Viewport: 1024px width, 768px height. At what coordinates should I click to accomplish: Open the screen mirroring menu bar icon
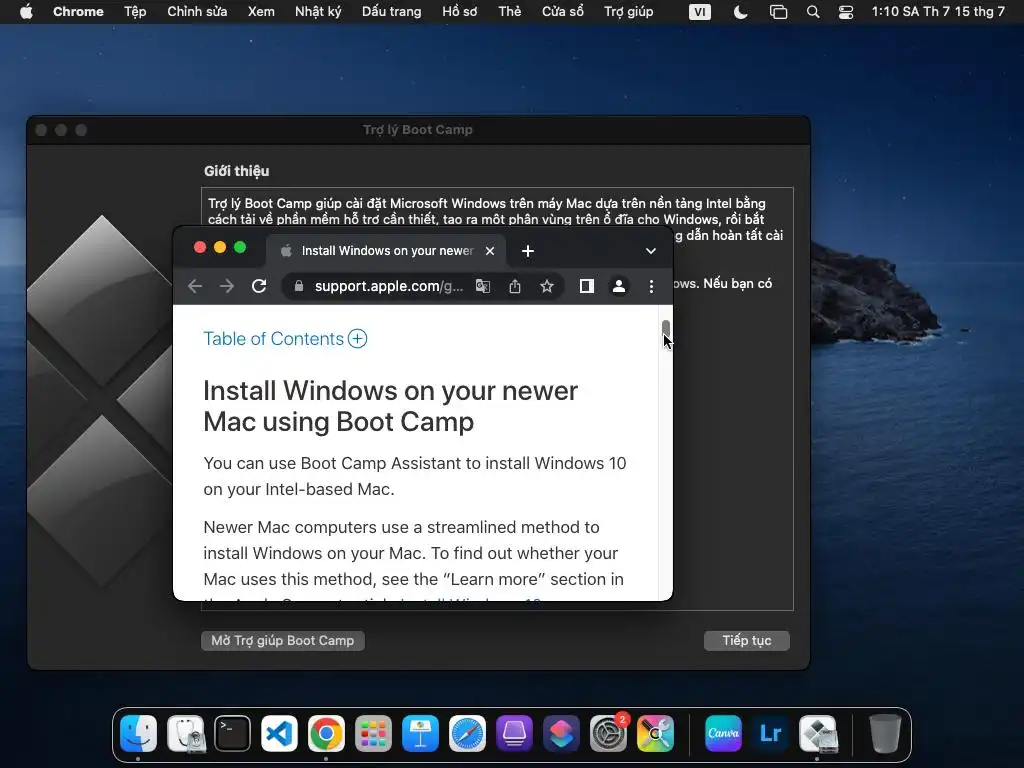(778, 12)
